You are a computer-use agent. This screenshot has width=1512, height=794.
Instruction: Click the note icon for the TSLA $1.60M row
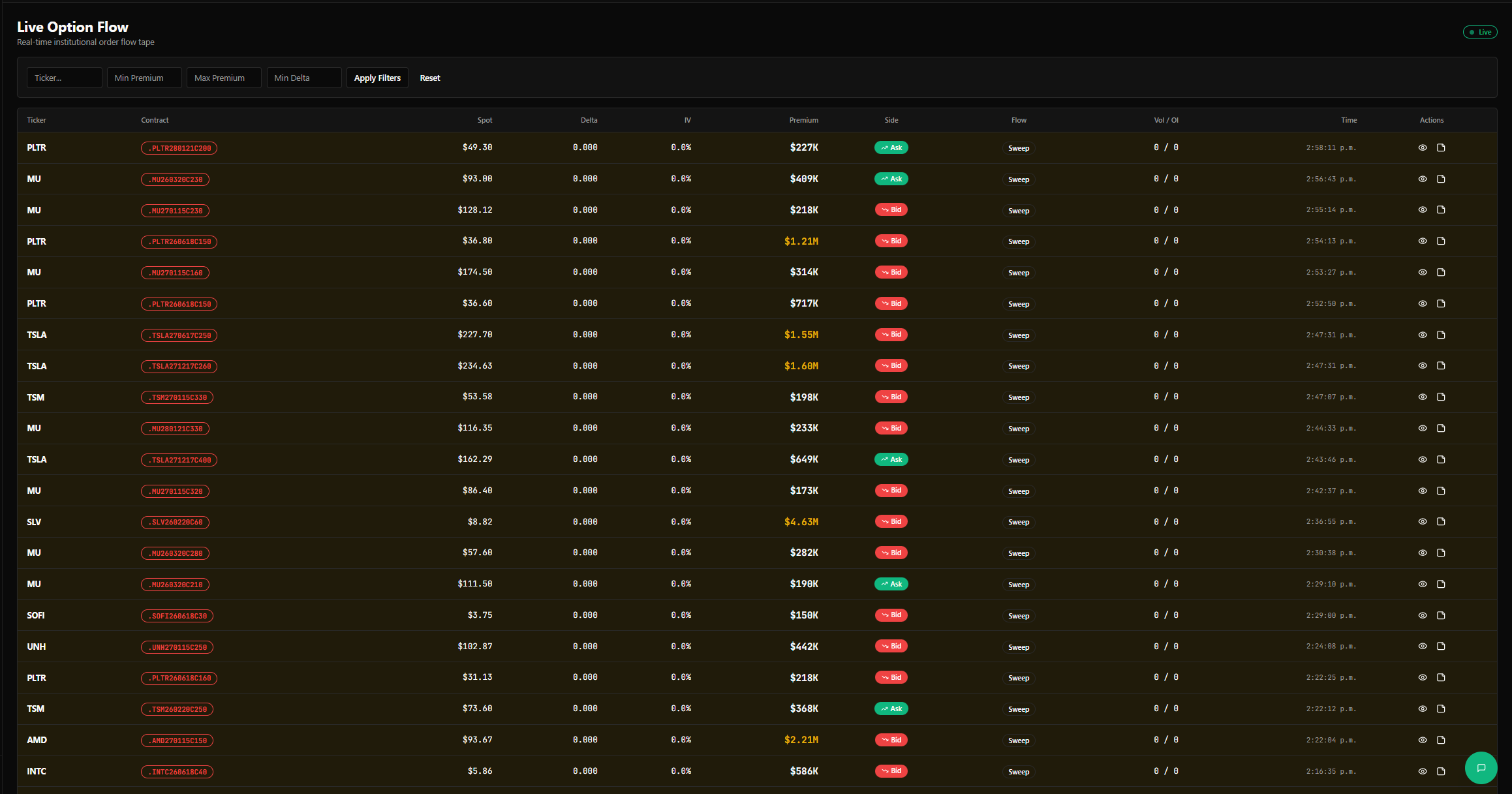click(1441, 366)
